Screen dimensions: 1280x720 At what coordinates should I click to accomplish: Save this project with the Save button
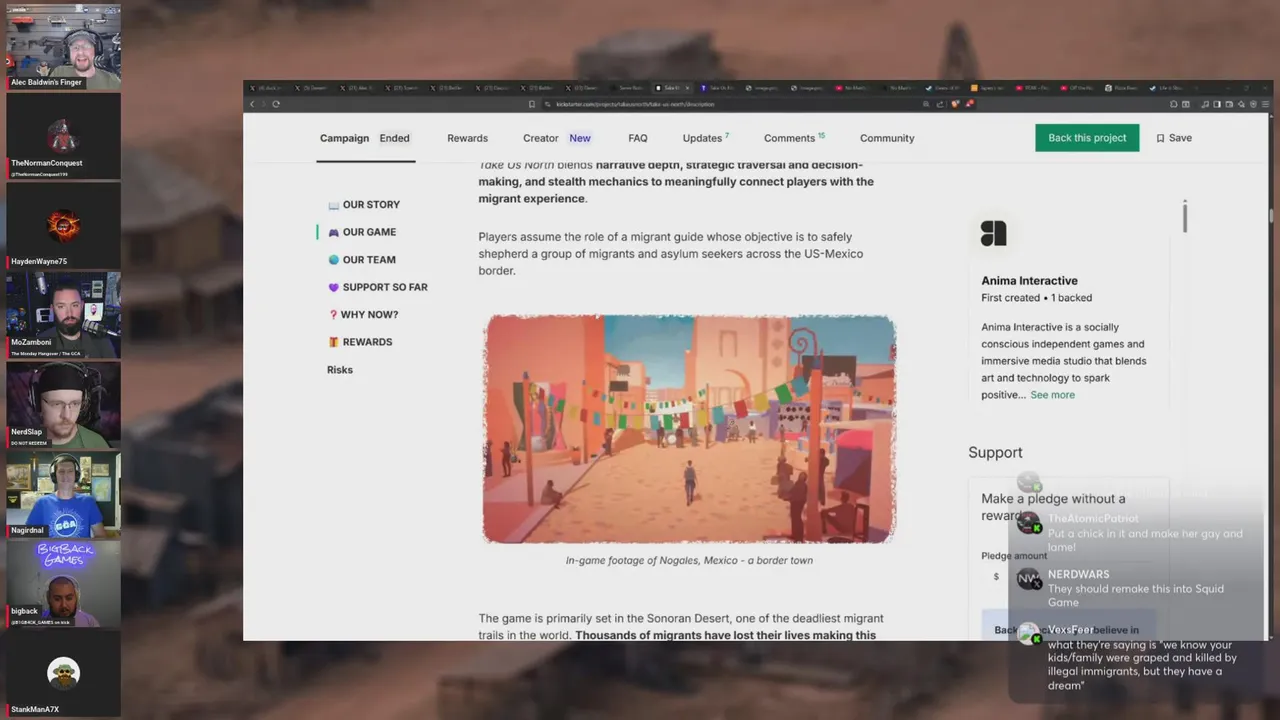tap(1174, 138)
